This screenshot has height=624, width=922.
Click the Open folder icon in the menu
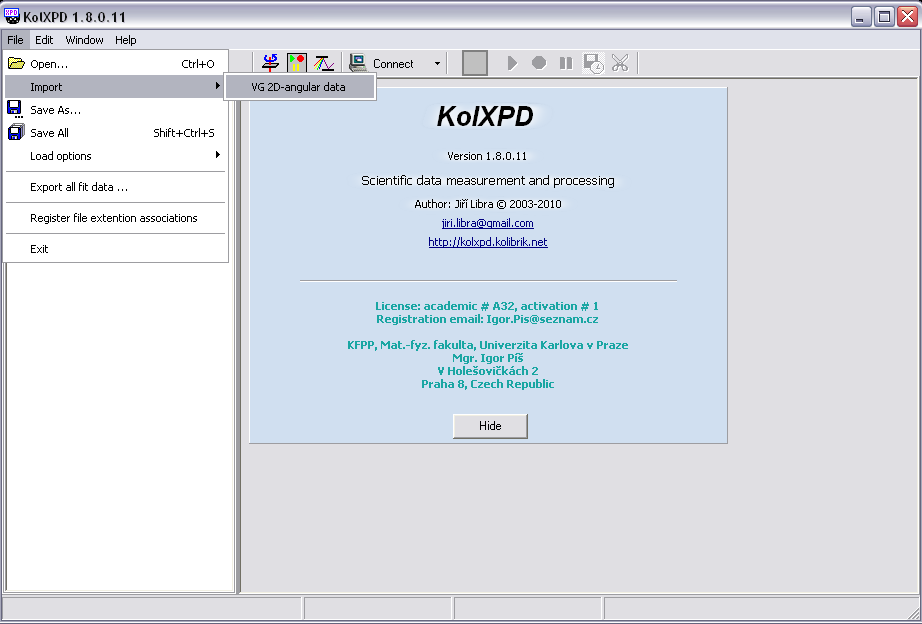[x=16, y=64]
